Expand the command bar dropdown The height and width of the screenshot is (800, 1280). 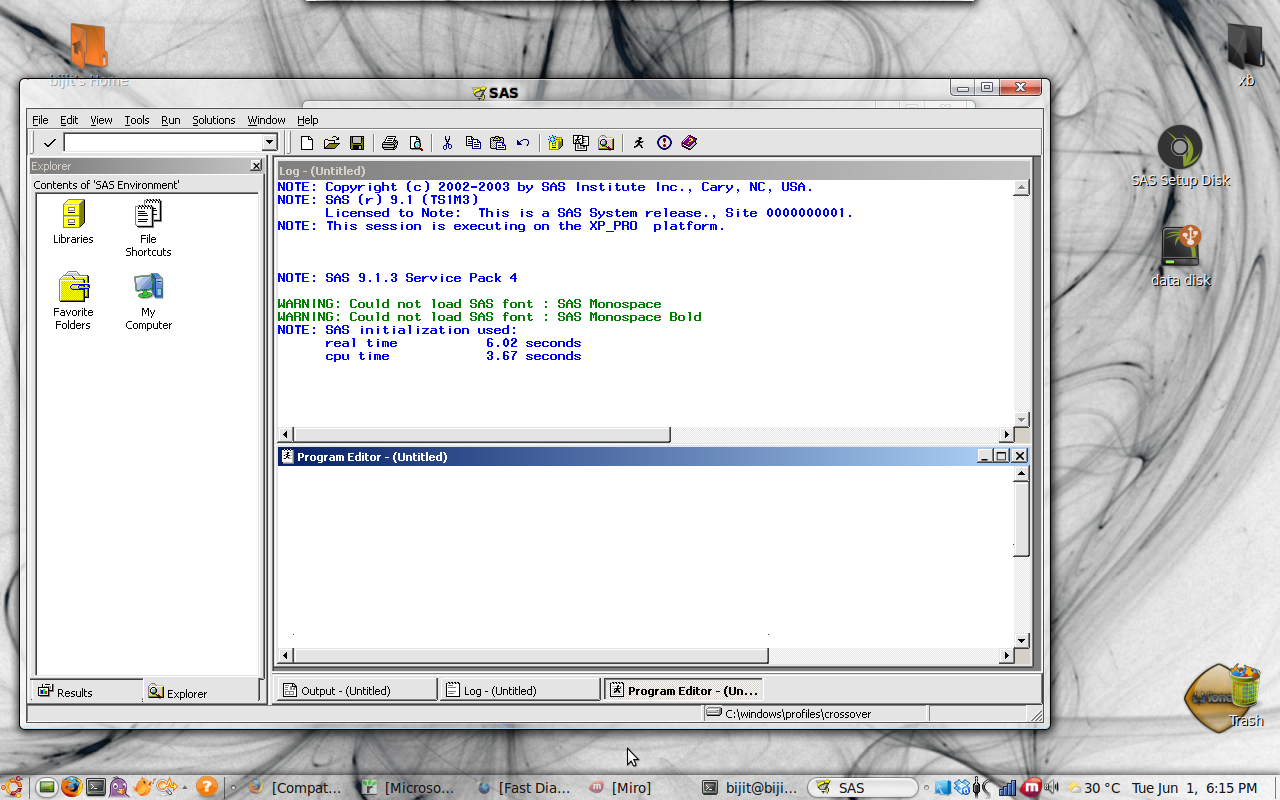[268, 142]
